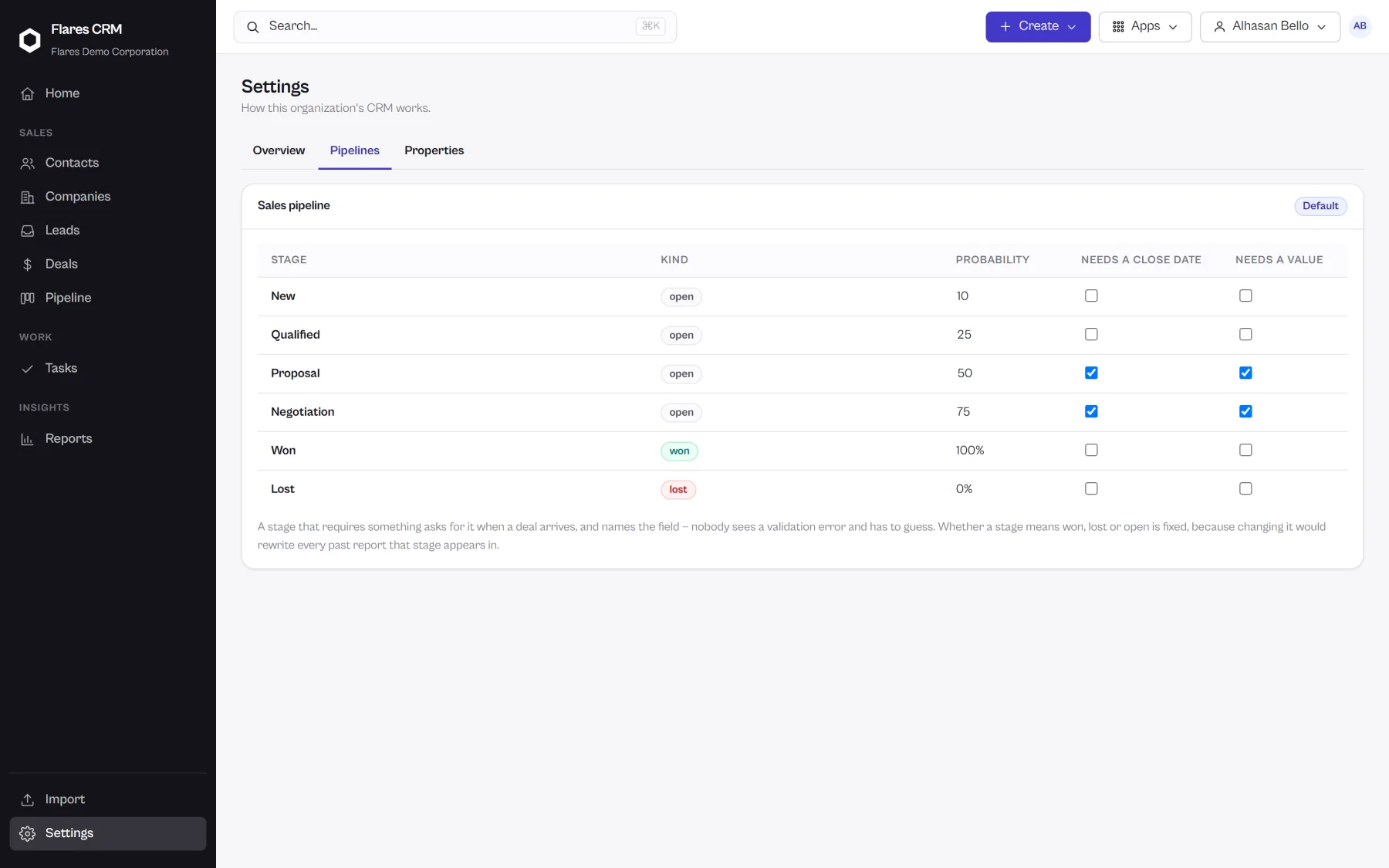Uncheck needs a value for Negotiation
Screen dimensions: 1389x868
(1245, 411)
